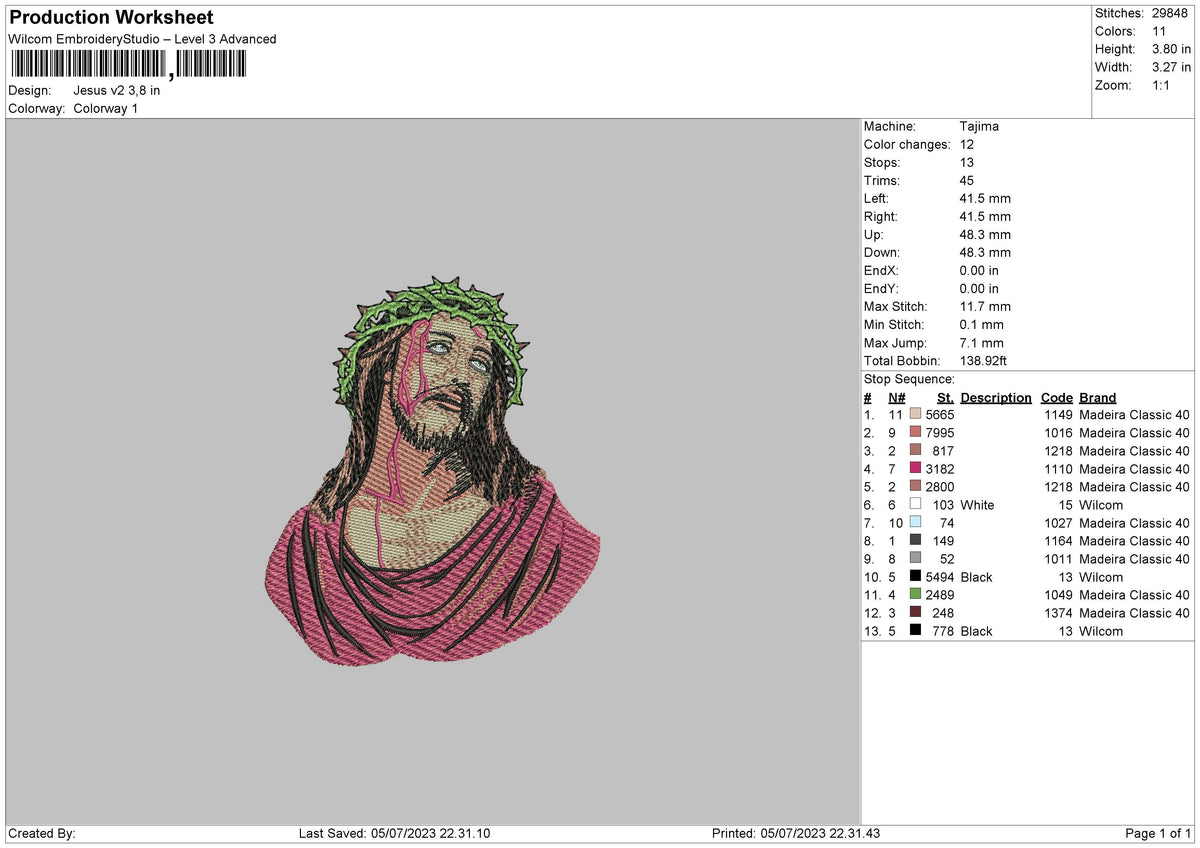Click the 'Page 1 of 1' indicator
Image resolution: width=1200 pixels, height=848 pixels.
(x=1158, y=833)
